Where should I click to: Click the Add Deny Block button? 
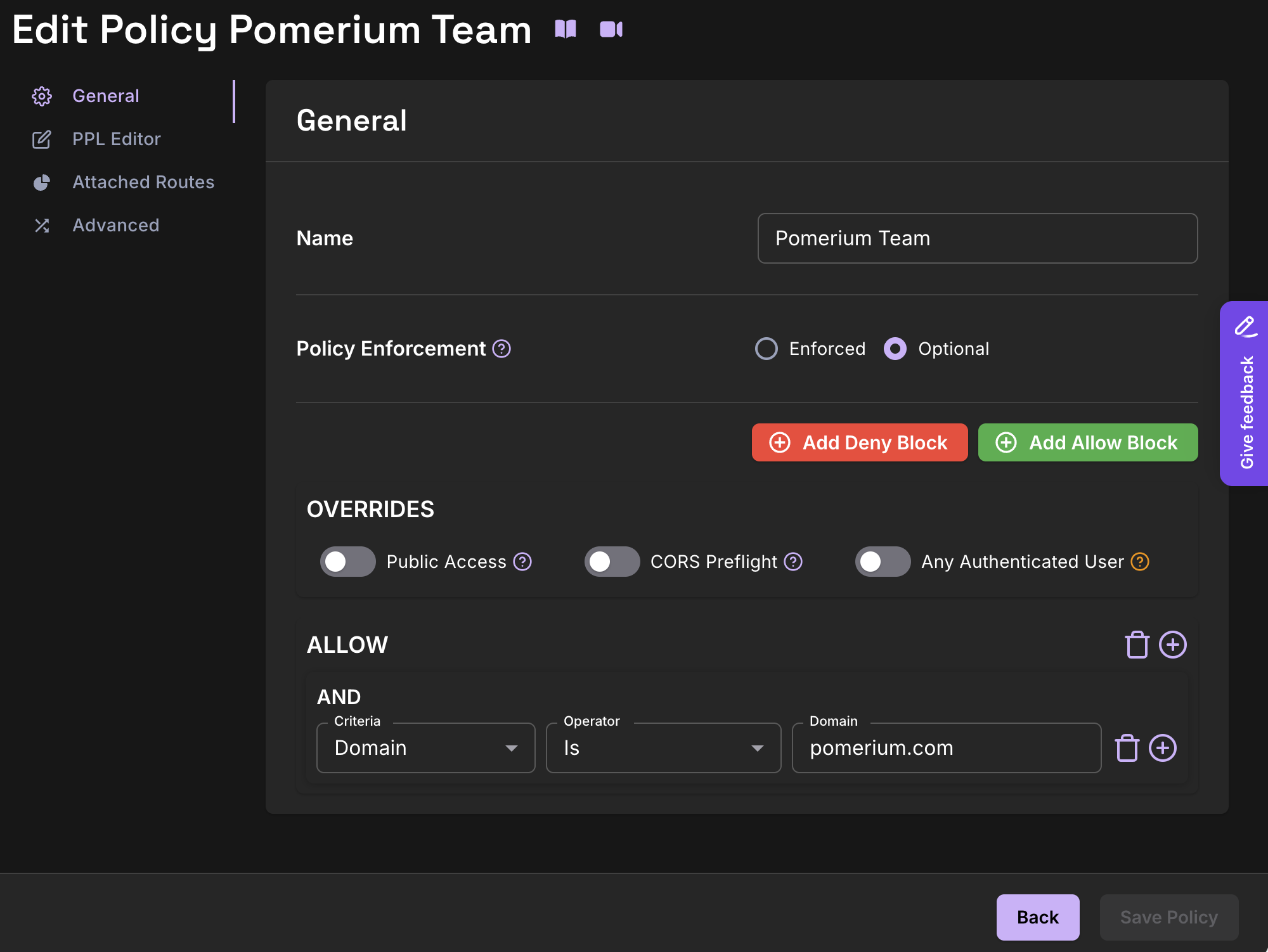[860, 442]
